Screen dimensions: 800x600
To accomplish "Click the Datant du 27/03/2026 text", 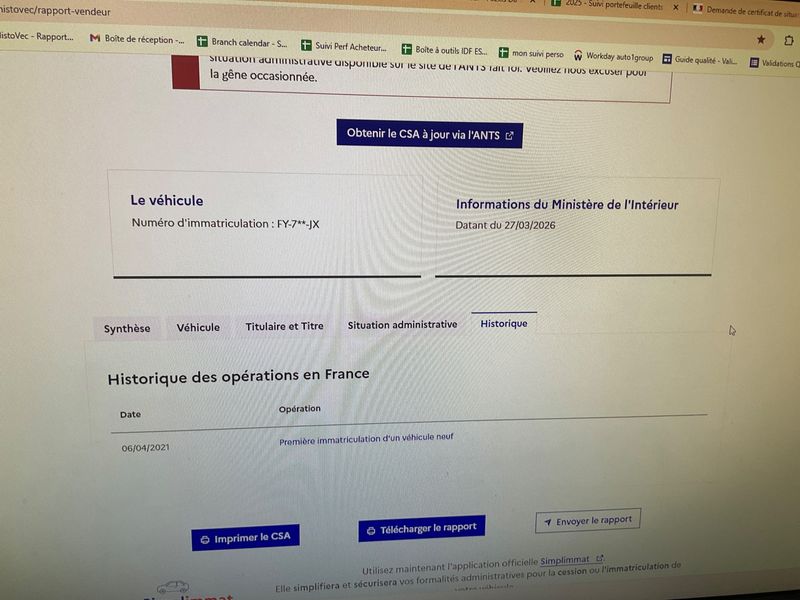I will tap(505, 225).
